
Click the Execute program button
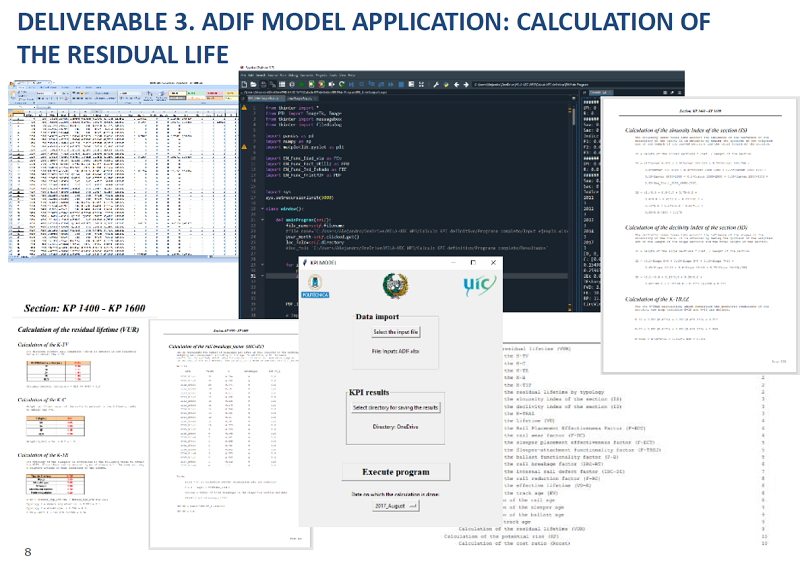pyautogui.click(x=396, y=472)
